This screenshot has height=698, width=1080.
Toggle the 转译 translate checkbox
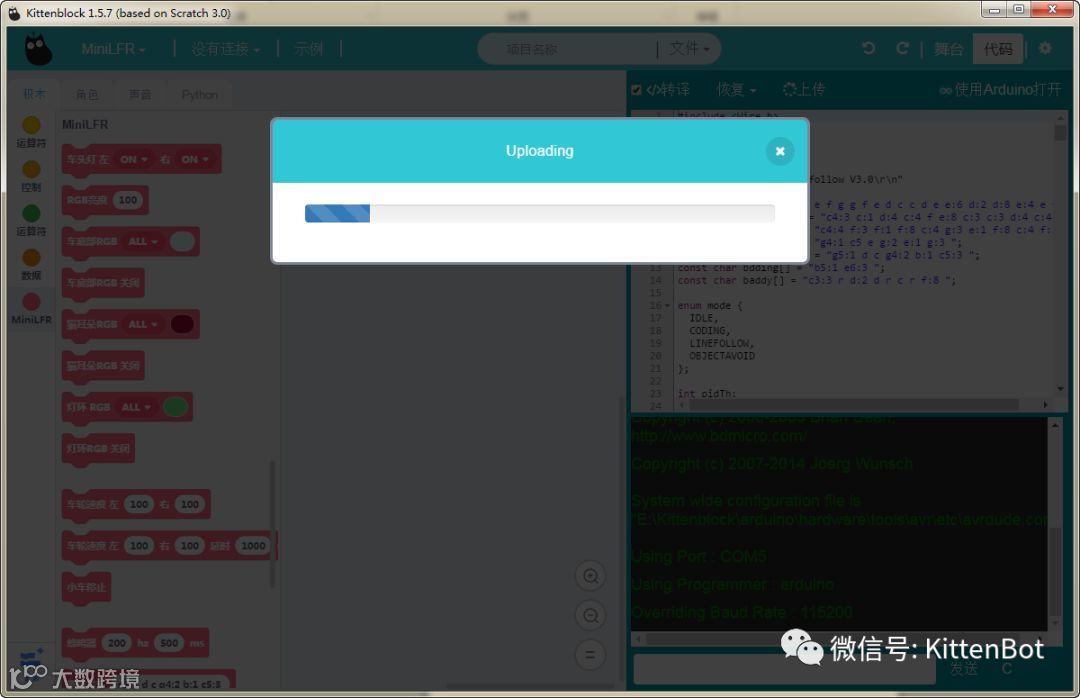(x=636, y=90)
